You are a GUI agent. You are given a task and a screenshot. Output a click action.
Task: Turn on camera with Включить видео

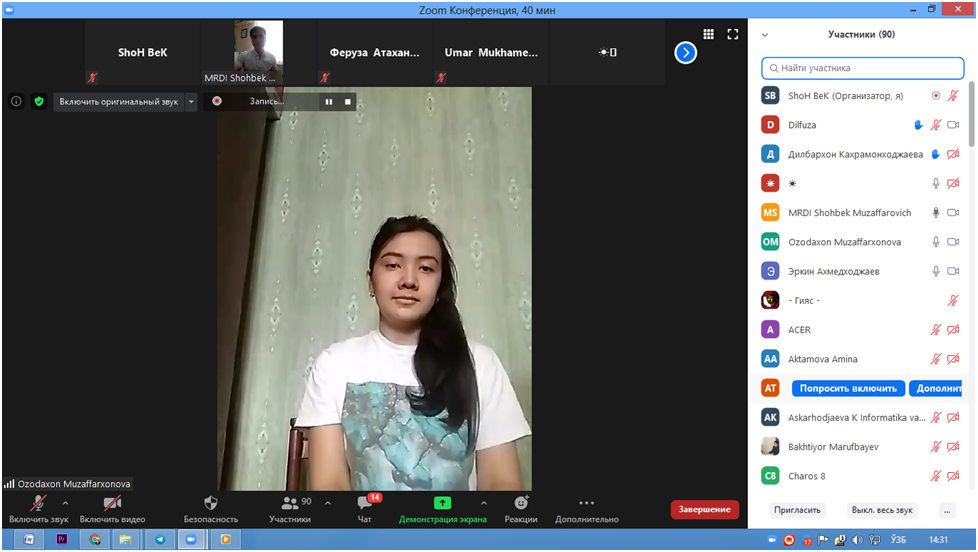112,504
